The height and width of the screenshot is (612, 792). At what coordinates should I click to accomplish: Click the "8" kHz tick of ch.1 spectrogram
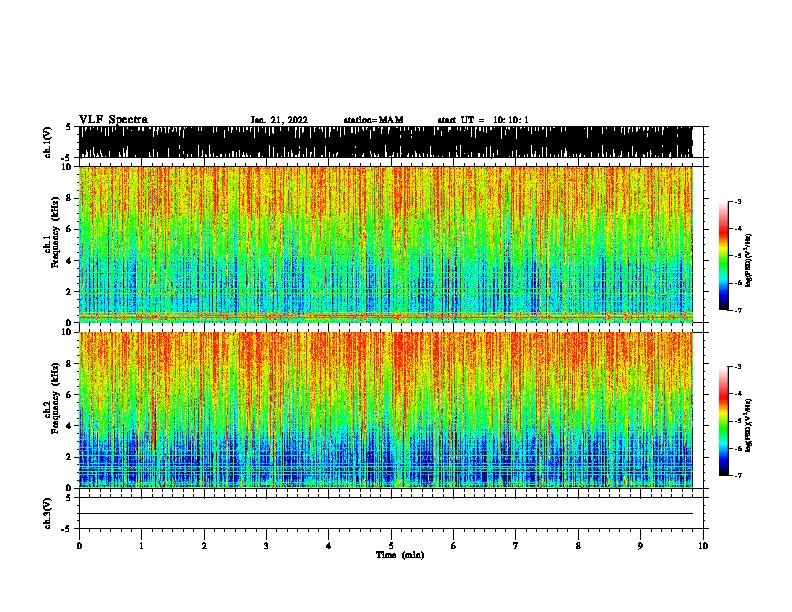click(x=68, y=198)
